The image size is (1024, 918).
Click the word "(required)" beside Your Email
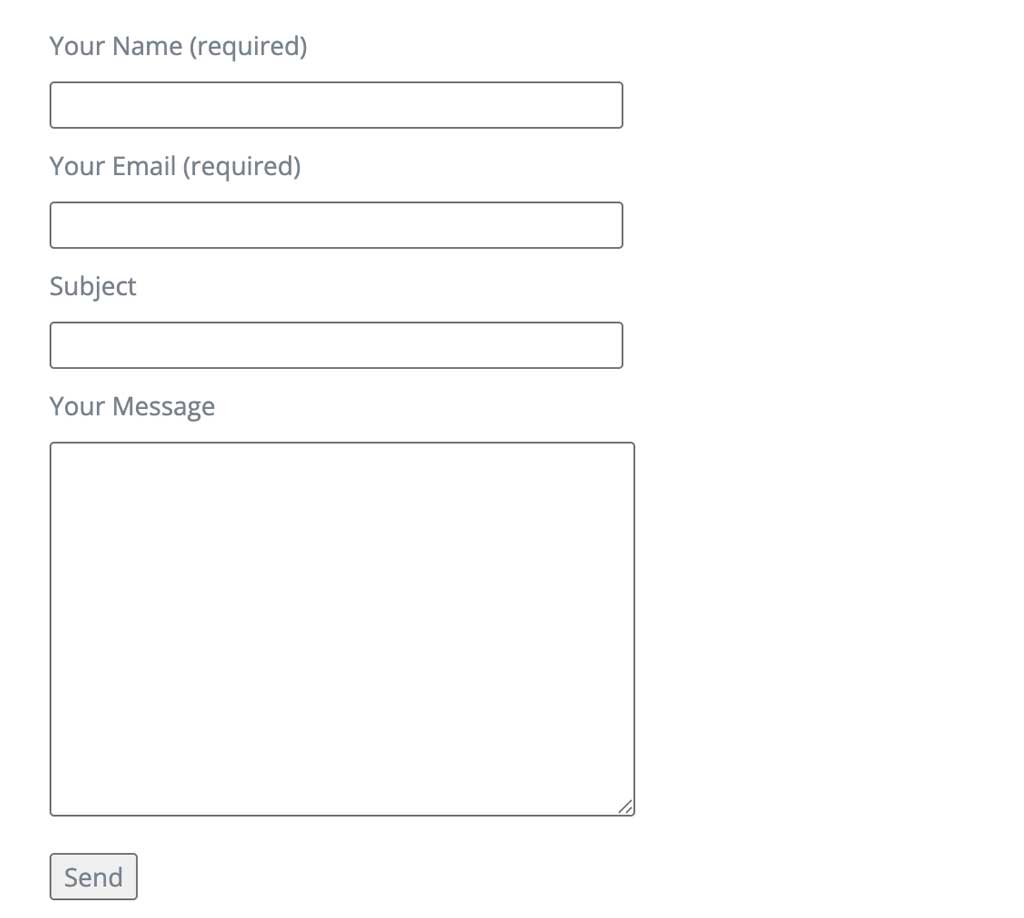[x=241, y=166]
